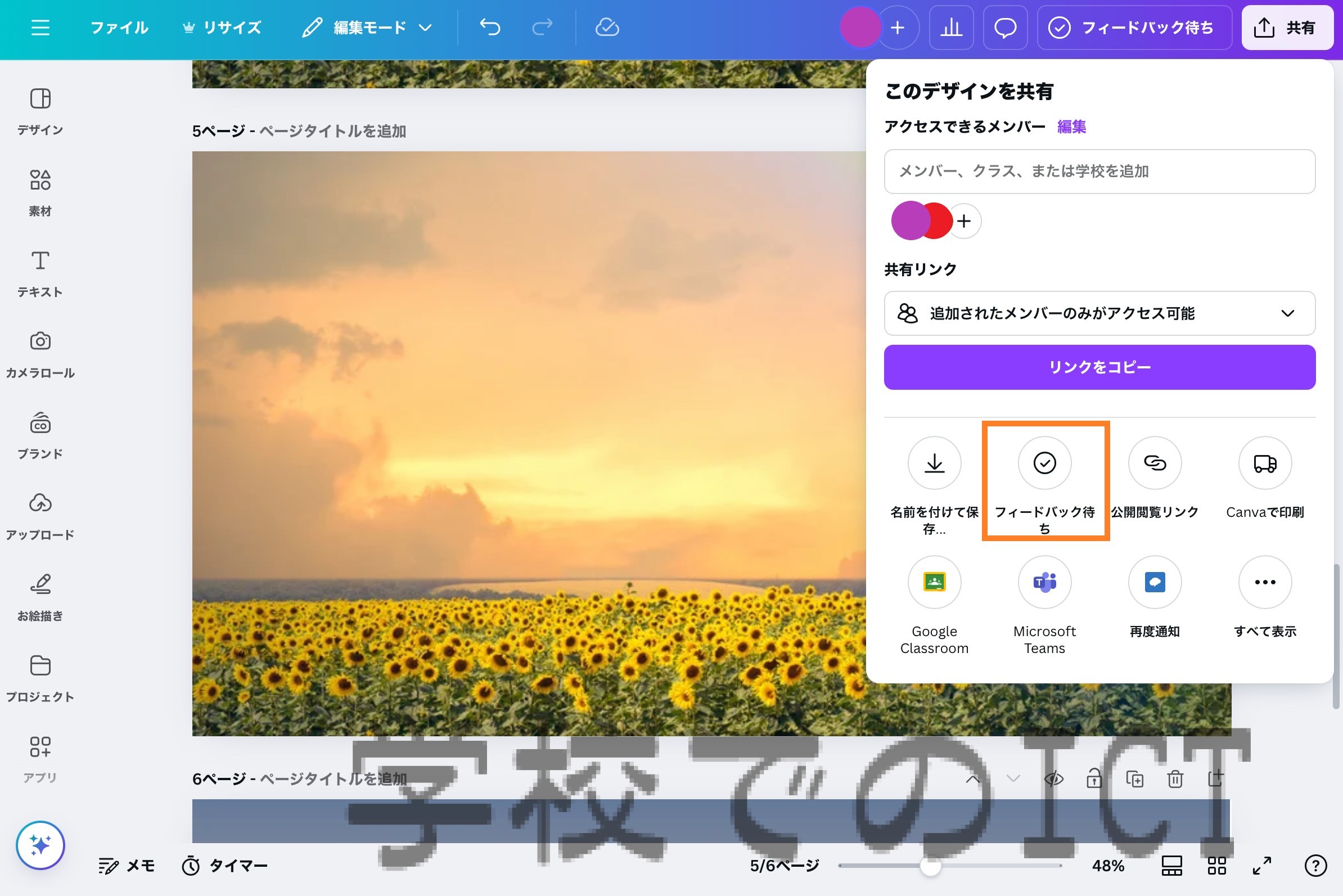The height and width of the screenshot is (896, 1343).
Task: Click the plus button next to member avatars
Action: point(965,221)
